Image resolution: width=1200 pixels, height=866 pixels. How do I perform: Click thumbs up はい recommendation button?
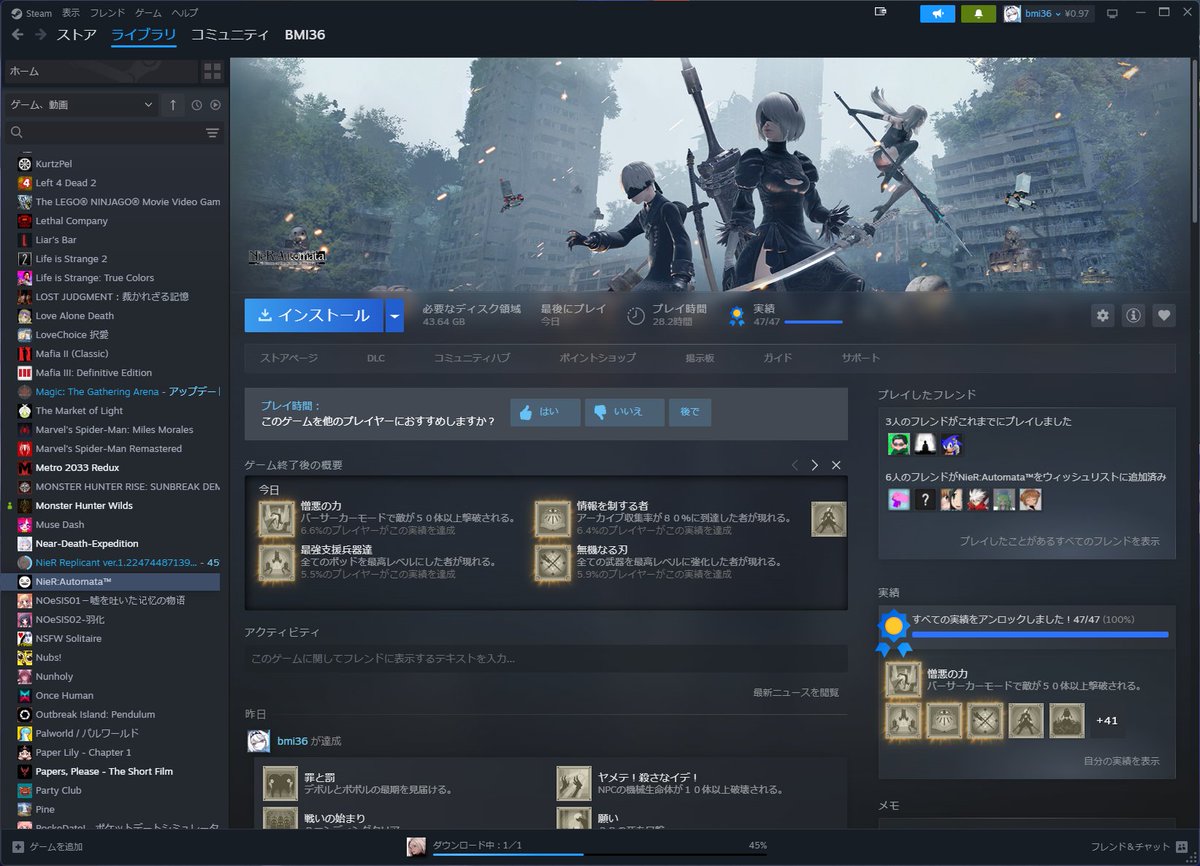(545, 412)
